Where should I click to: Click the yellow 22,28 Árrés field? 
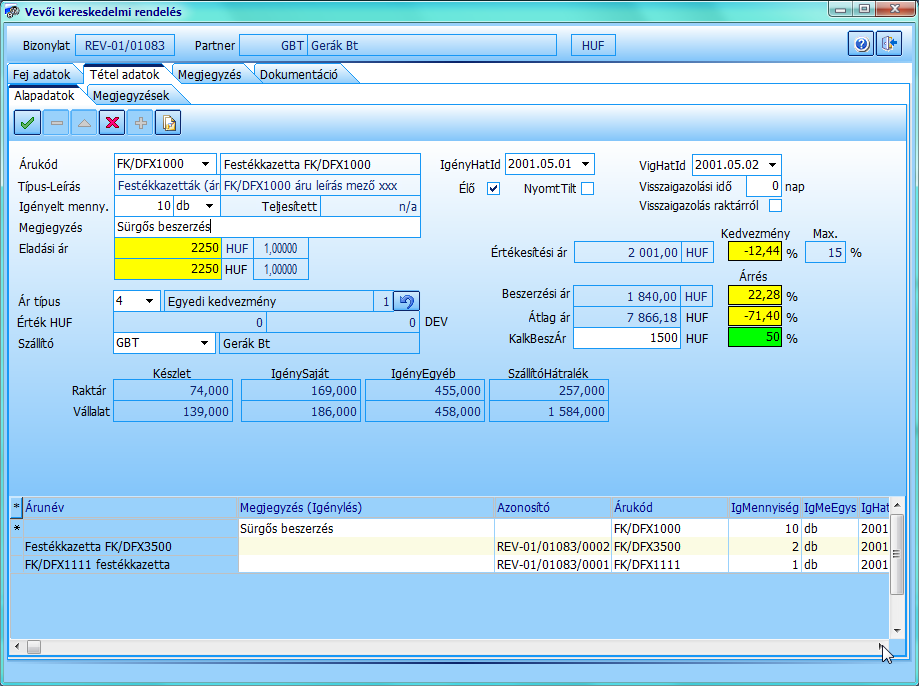coord(755,295)
